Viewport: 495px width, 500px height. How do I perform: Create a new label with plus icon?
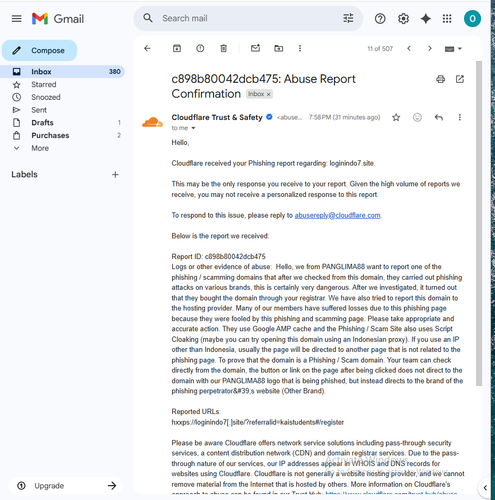(115, 175)
